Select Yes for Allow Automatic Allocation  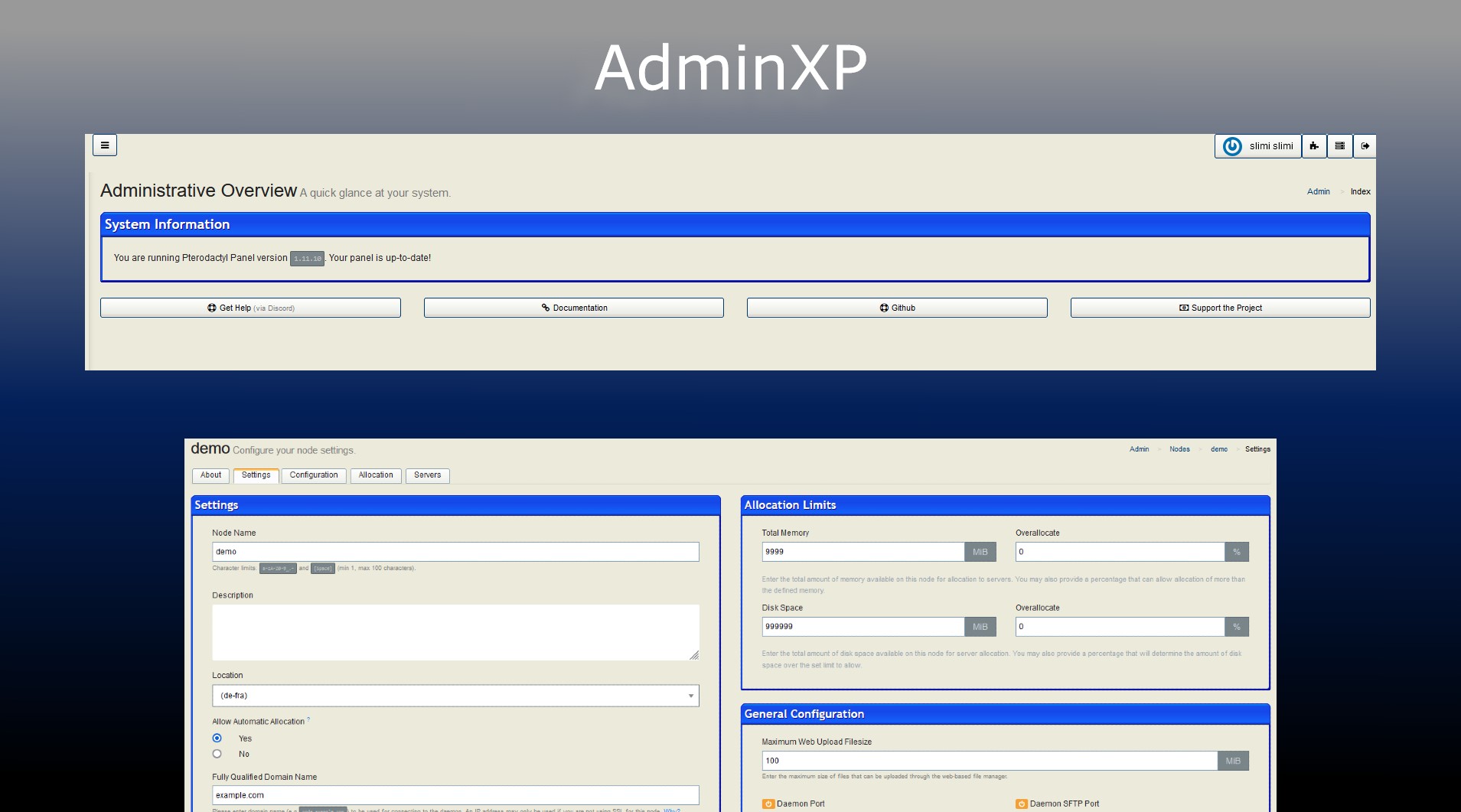click(x=217, y=738)
